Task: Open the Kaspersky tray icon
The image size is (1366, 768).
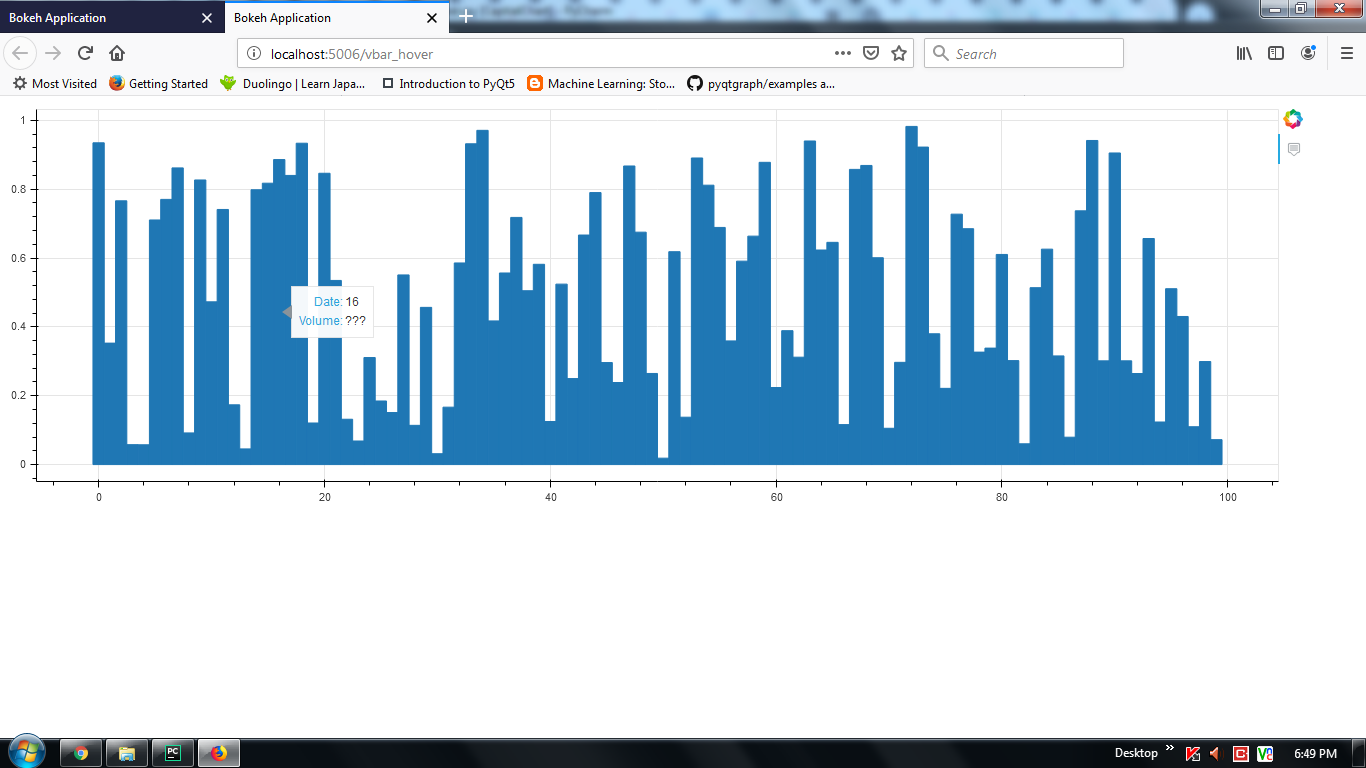Action: point(1193,753)
